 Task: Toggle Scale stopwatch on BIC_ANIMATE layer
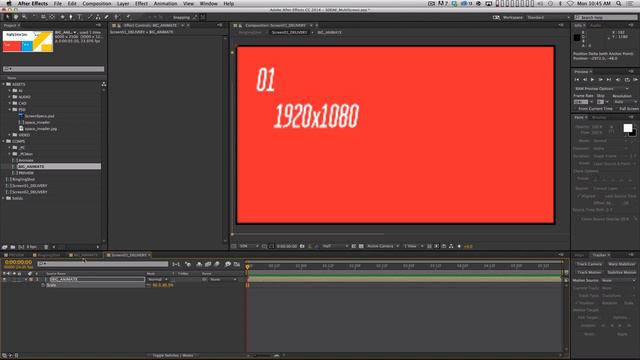[x=43, y=285]
